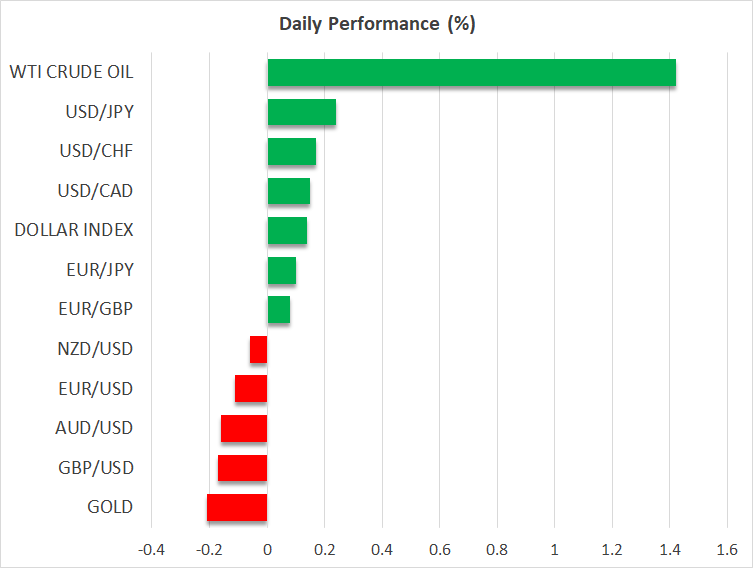Click the GOLD red bar

coord(237,507)
